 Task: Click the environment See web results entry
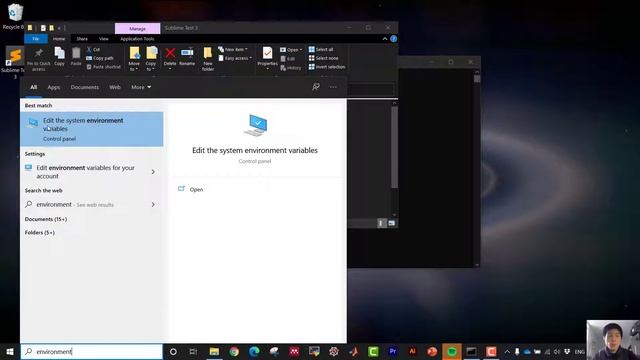(x=75, y=204)
